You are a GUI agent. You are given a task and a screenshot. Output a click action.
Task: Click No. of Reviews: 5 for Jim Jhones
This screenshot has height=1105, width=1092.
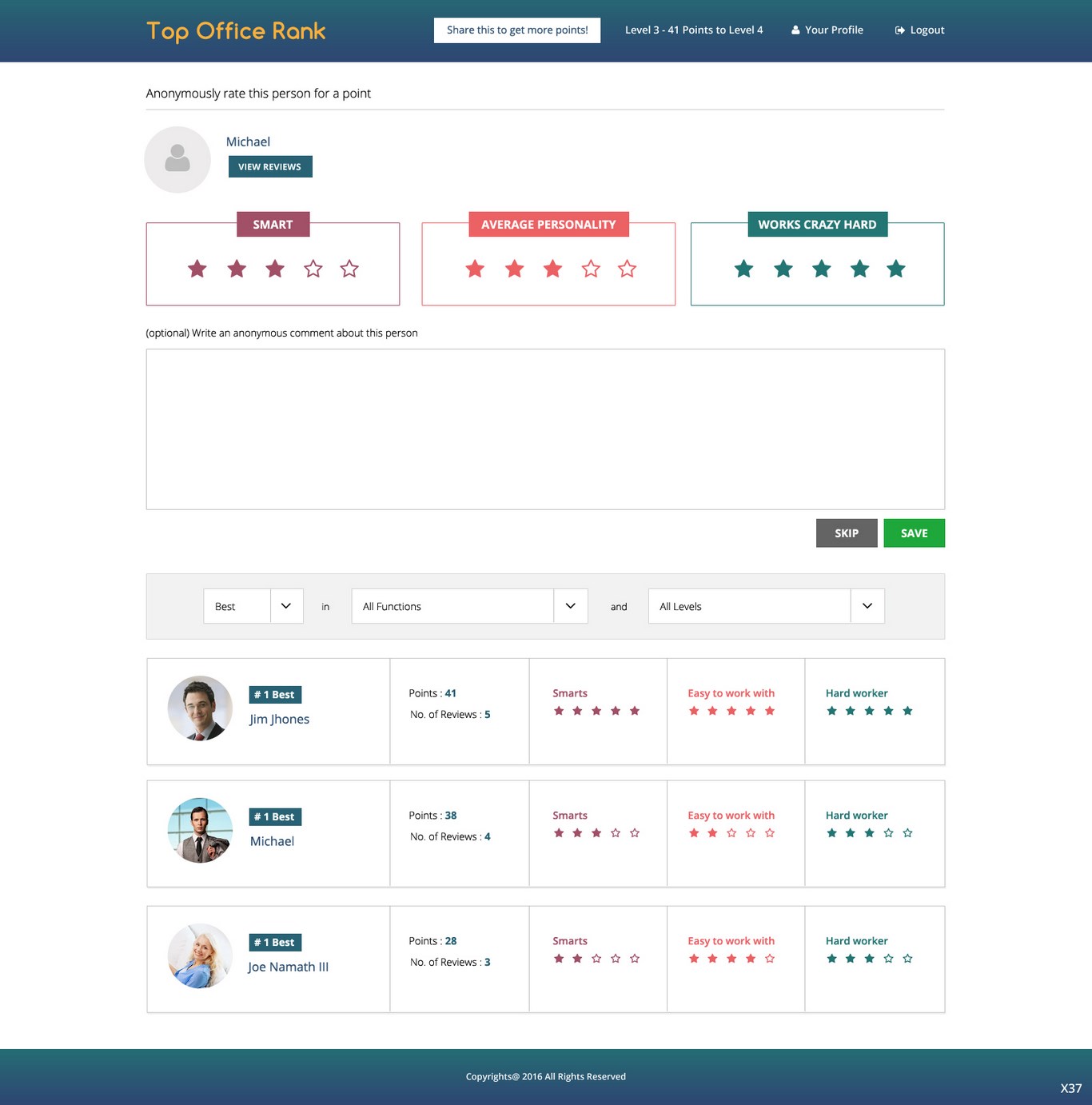coord(450,715)
